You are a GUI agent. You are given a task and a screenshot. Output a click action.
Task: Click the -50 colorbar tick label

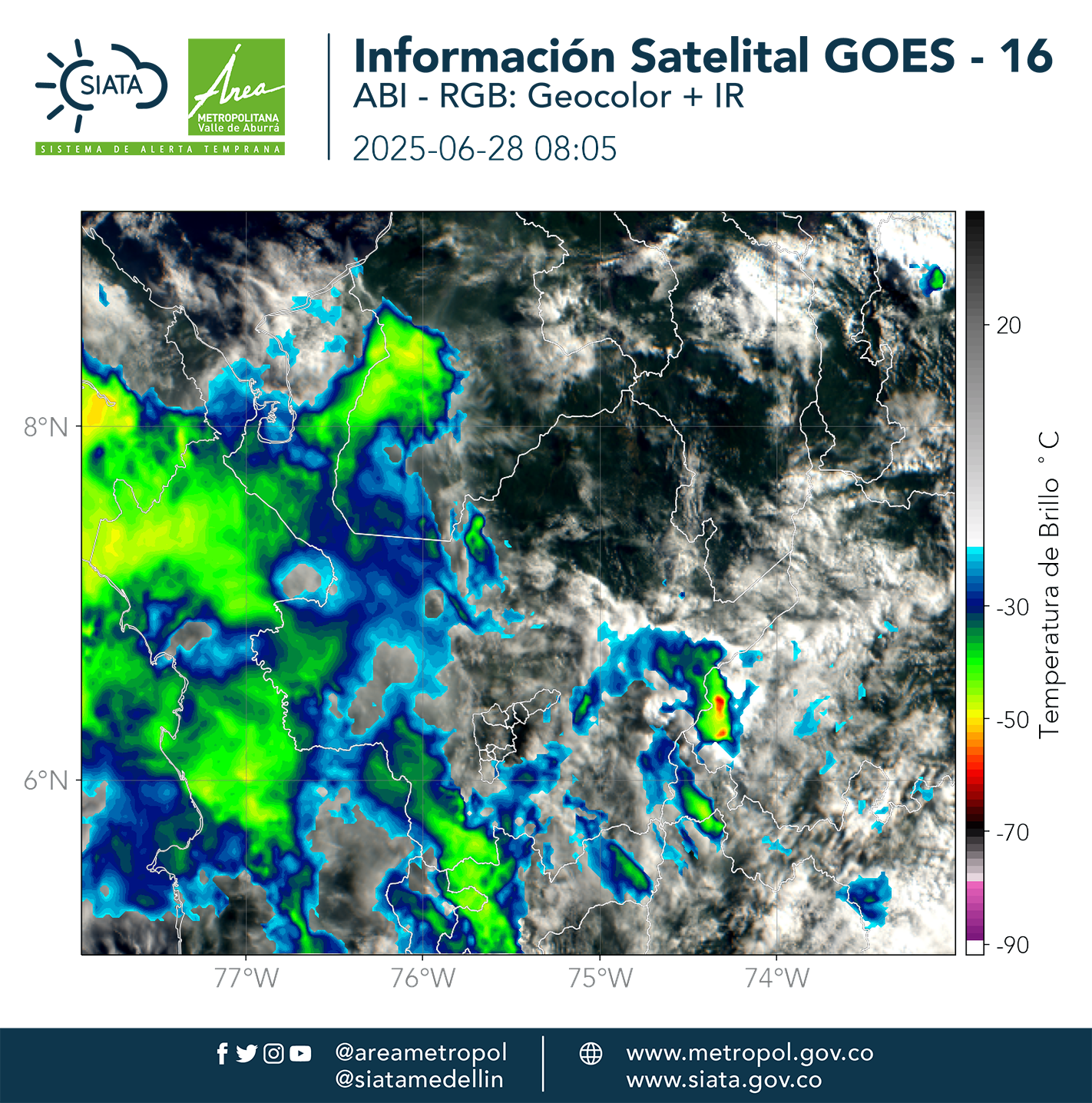point(1012,720)
